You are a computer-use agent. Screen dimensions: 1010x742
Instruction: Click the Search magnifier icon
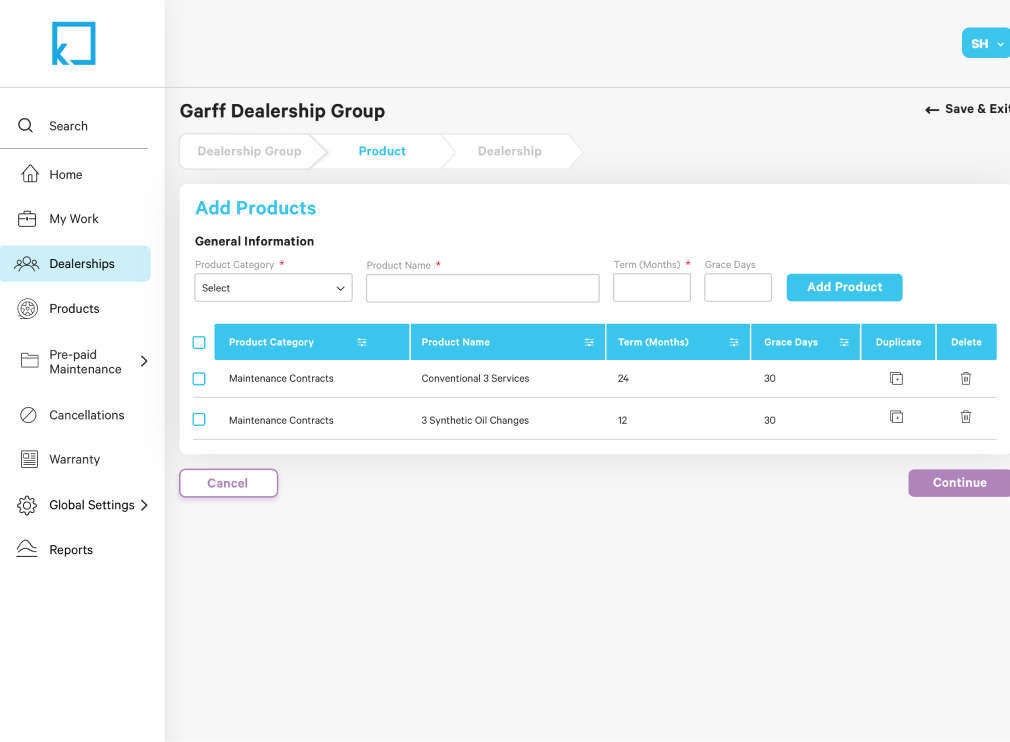tap(25, 126)
